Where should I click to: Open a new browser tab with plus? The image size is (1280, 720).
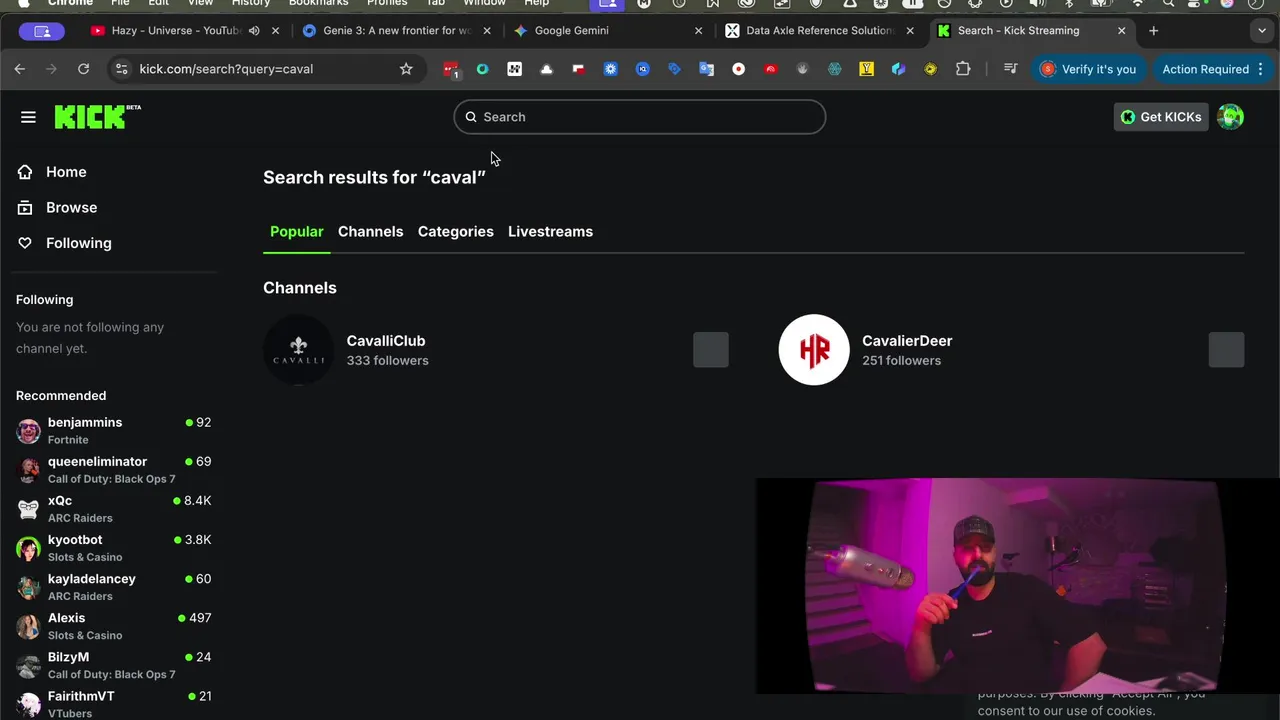(x=1153, y=31)
